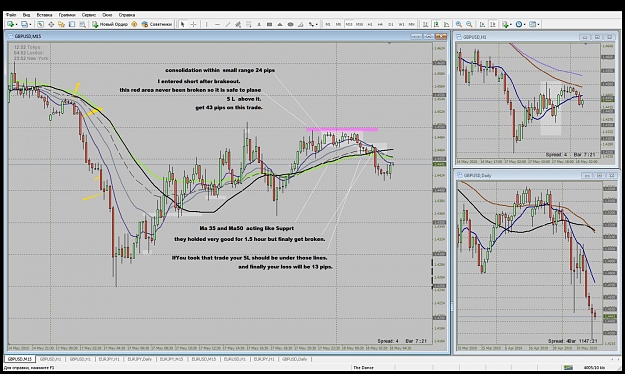Screen dimensions: 625x374
Task: Set chart type to line chart
Action: click(x=446, y=24)
